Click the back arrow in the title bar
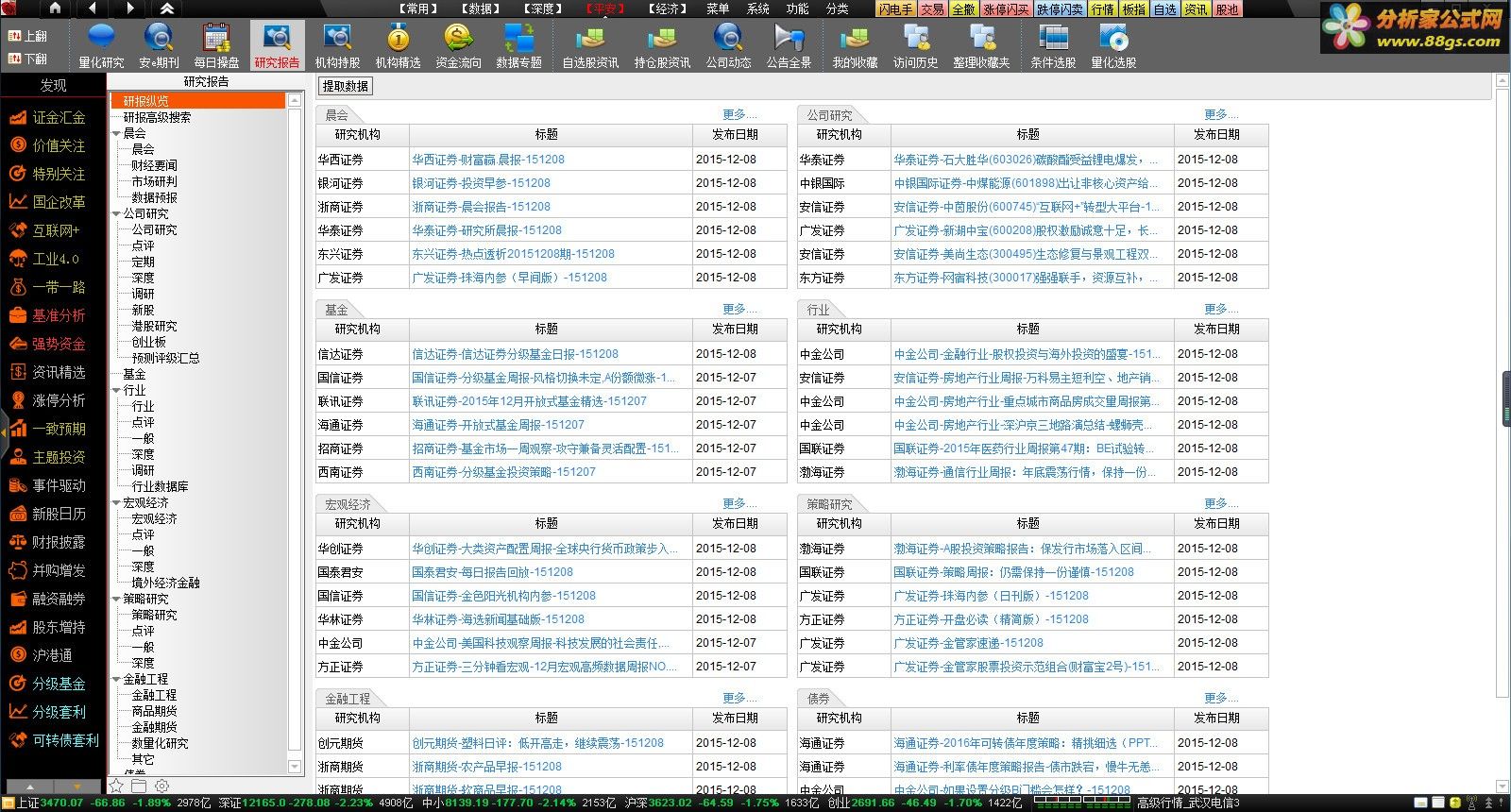1511x812 pixels. (92, 8)
